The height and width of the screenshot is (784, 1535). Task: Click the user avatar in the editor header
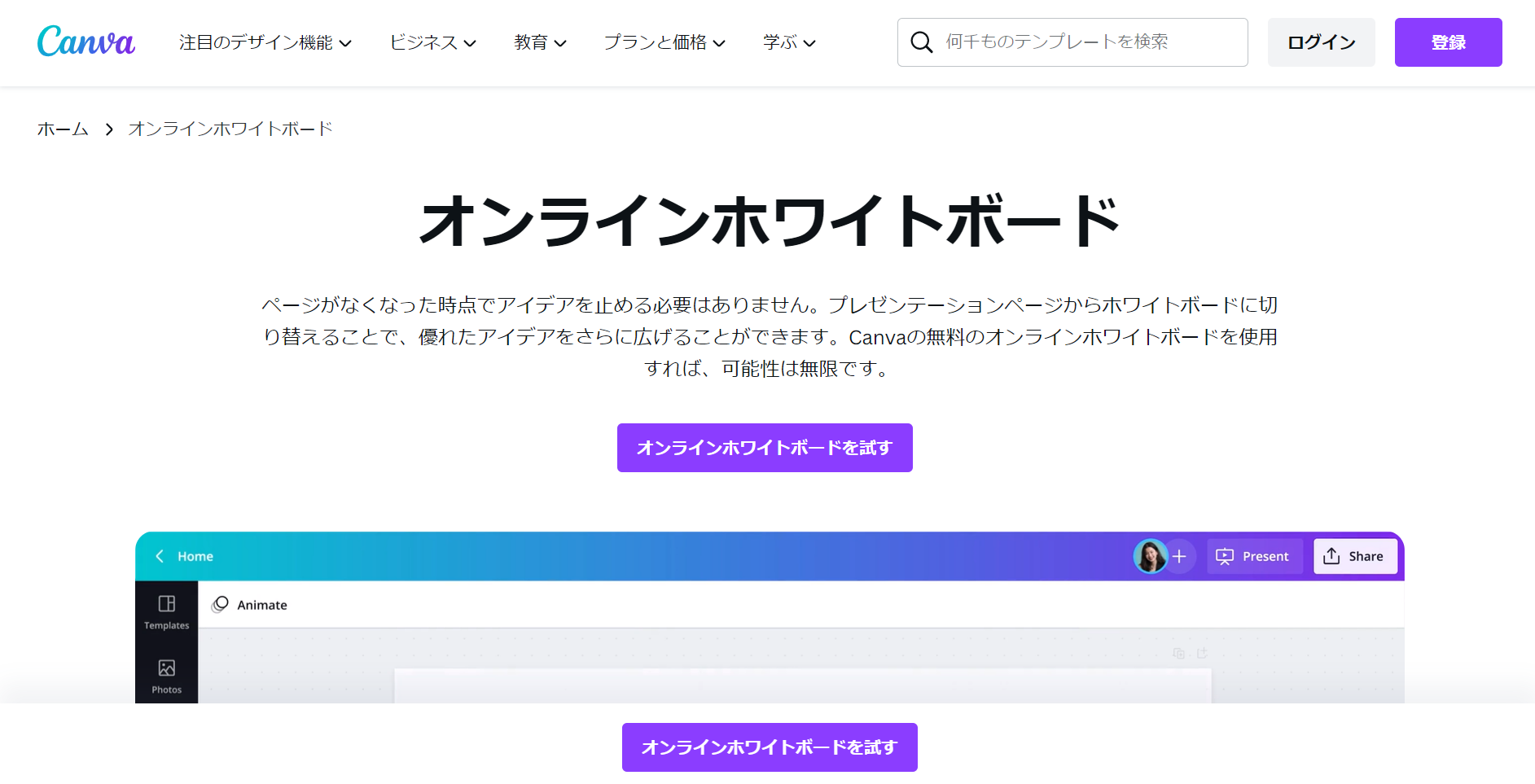tap(1151, 556)
